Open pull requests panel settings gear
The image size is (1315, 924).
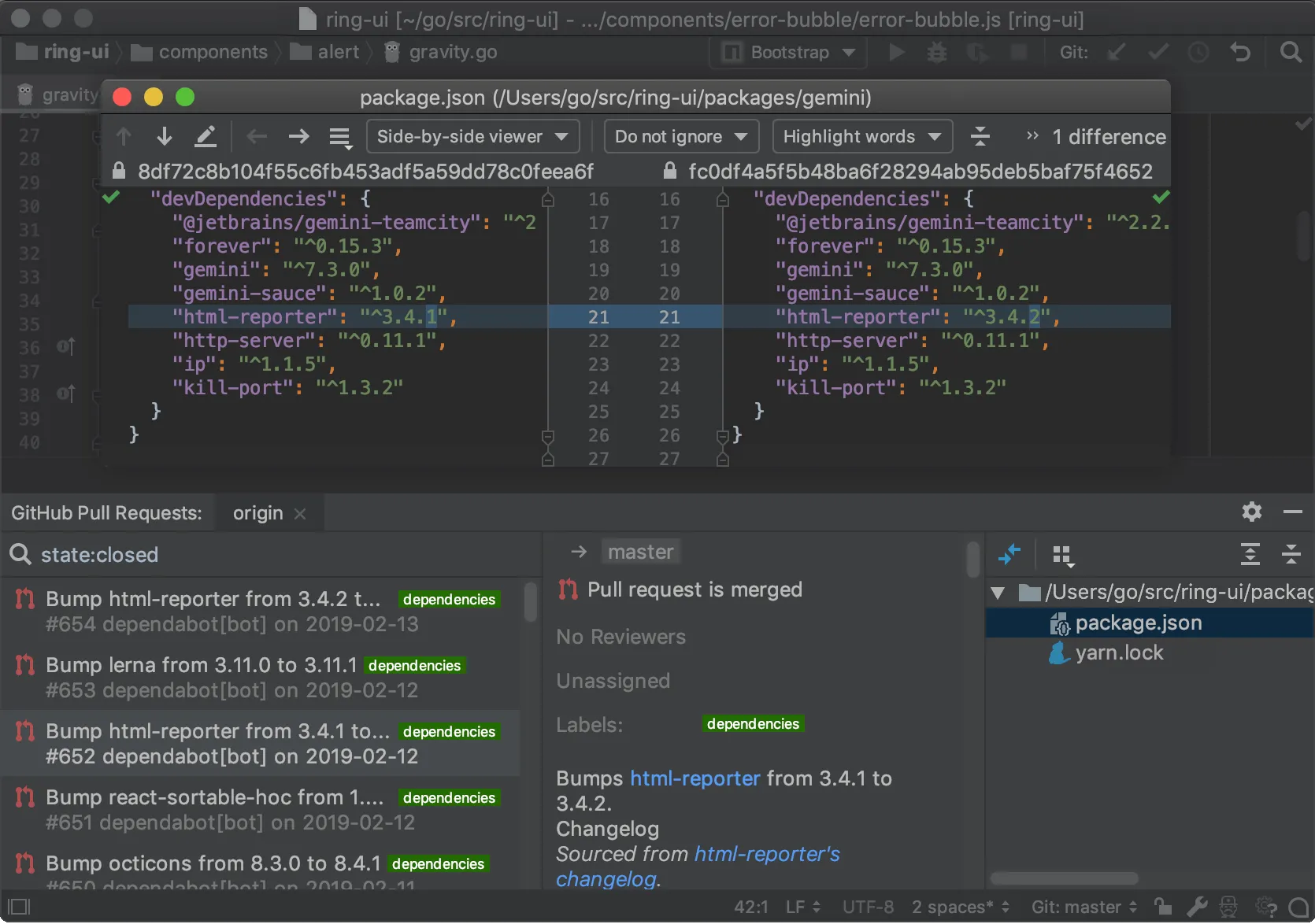coord(1251,512)
